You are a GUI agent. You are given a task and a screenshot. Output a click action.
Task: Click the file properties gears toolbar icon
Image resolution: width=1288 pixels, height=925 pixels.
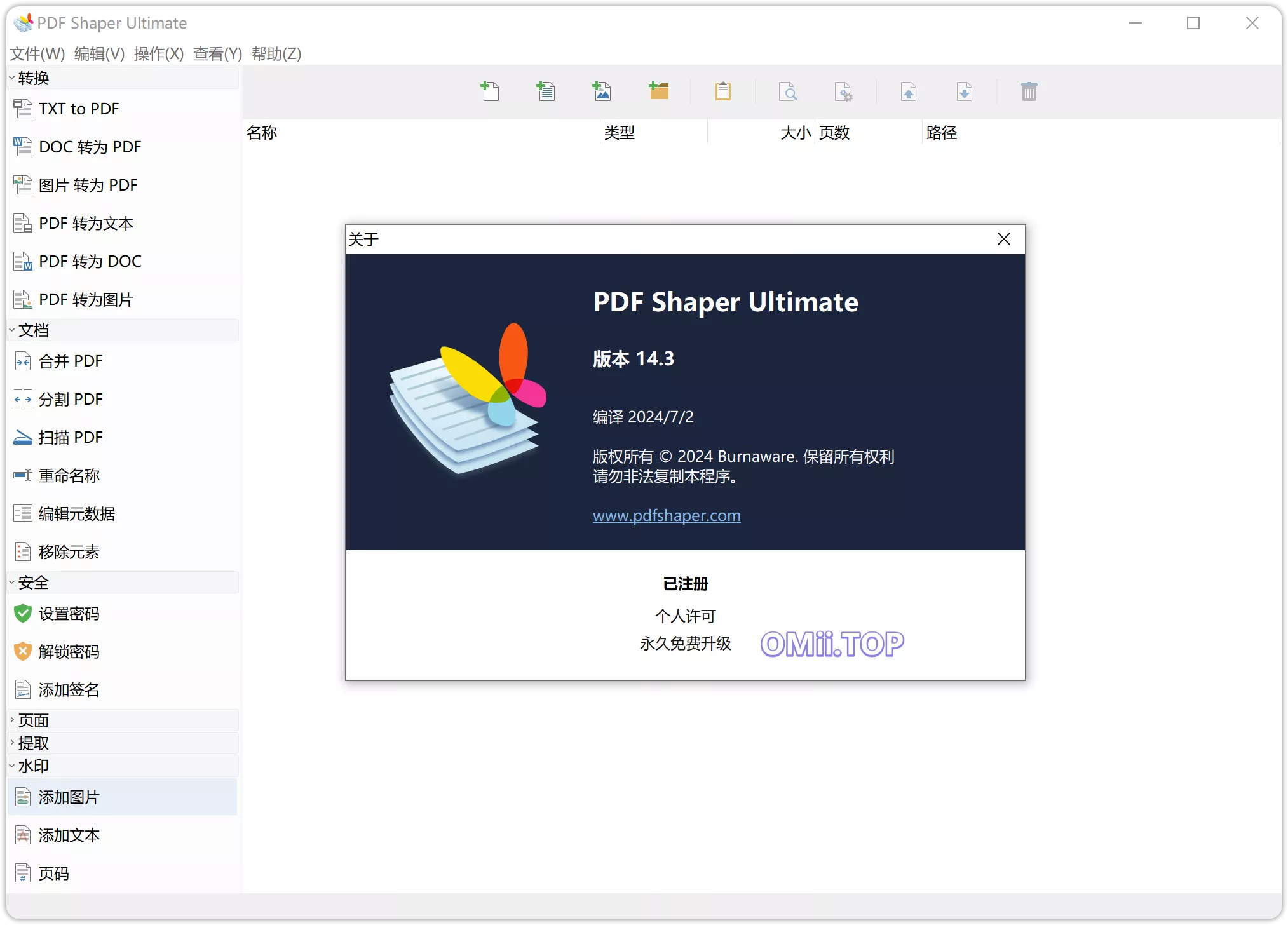tap(844, 92)
